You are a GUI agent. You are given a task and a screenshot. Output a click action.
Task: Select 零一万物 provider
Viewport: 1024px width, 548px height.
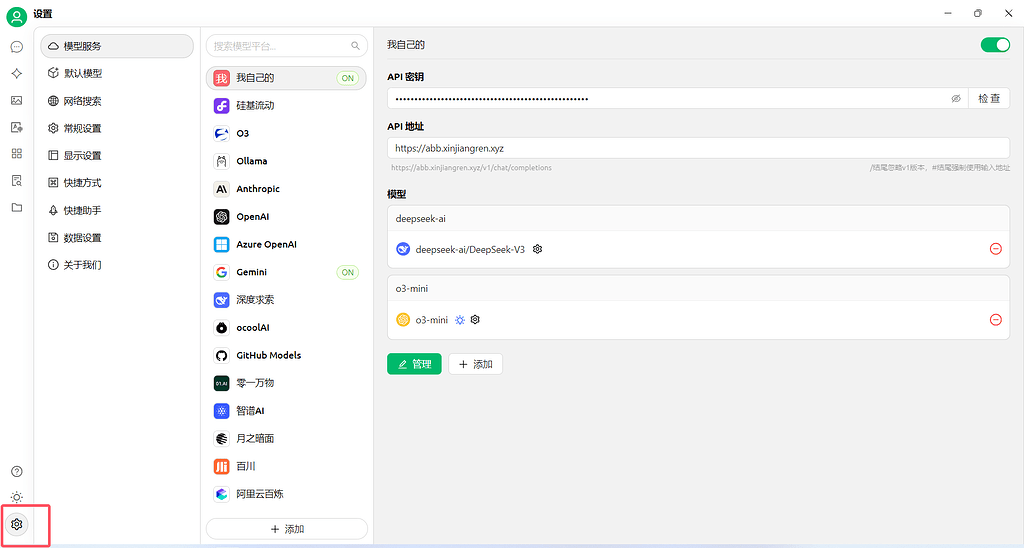tap(286, 383)
